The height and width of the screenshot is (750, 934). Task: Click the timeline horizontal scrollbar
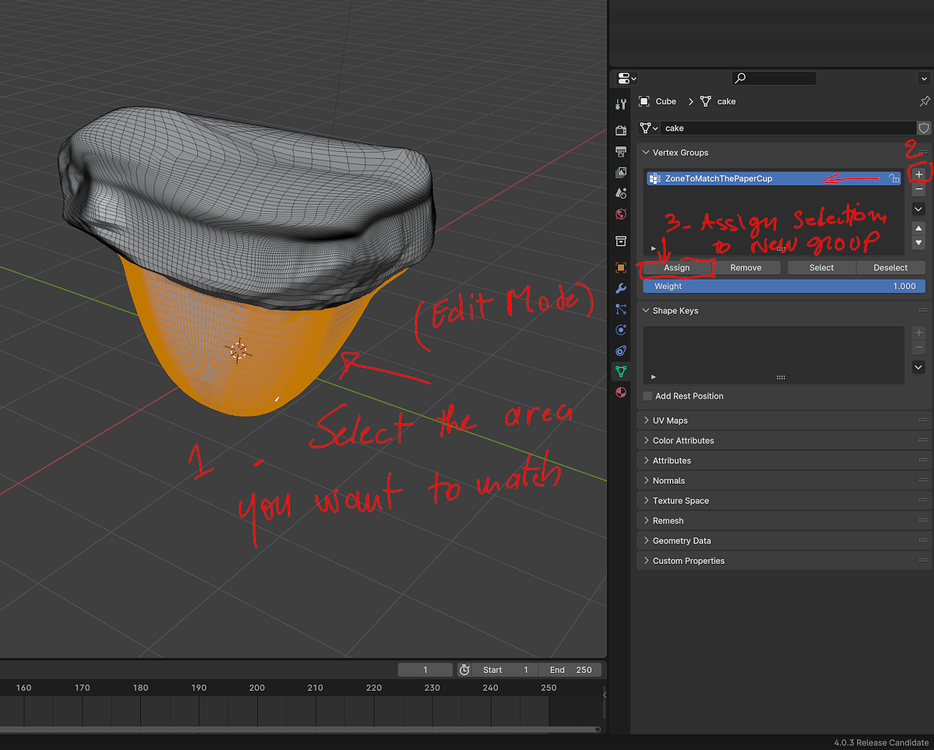coord(300,729)
